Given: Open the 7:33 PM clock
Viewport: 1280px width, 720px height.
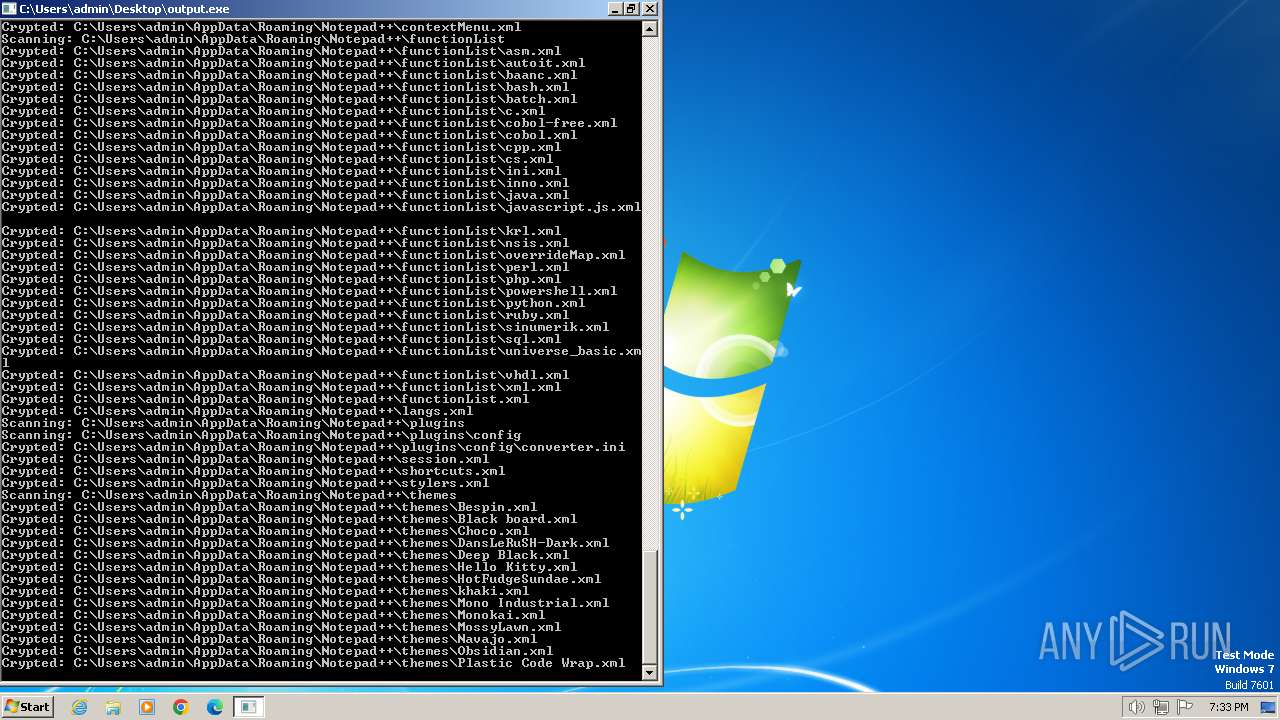Looking at the screenshot, I should 1228,707.
